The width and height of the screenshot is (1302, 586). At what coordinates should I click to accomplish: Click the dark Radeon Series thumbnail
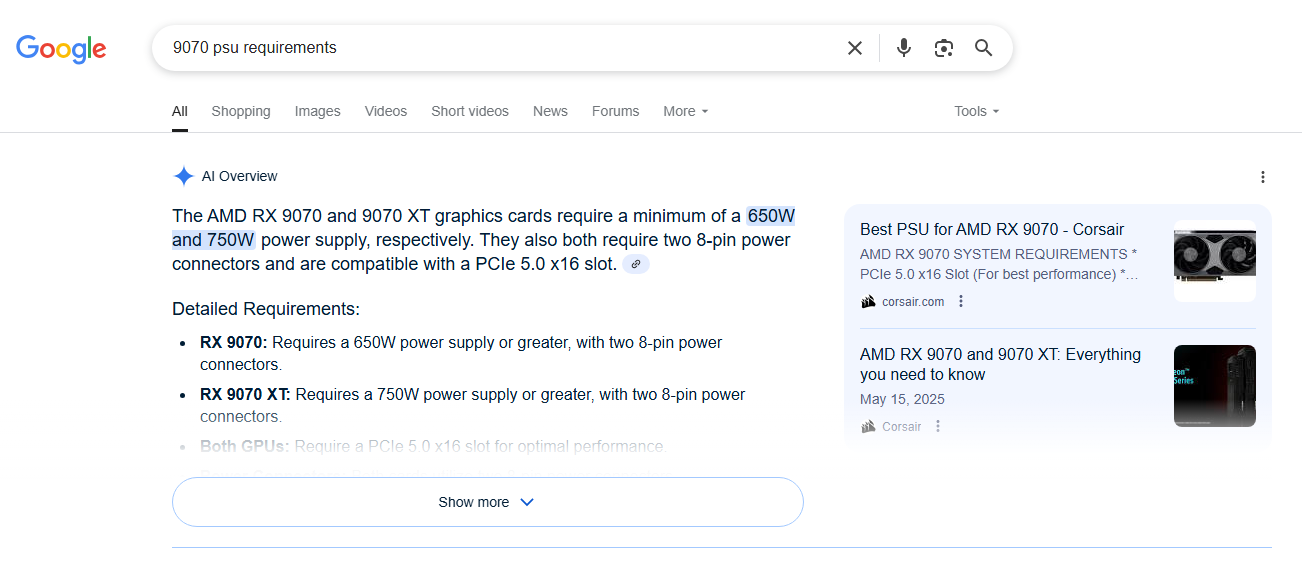(1215, 386)
